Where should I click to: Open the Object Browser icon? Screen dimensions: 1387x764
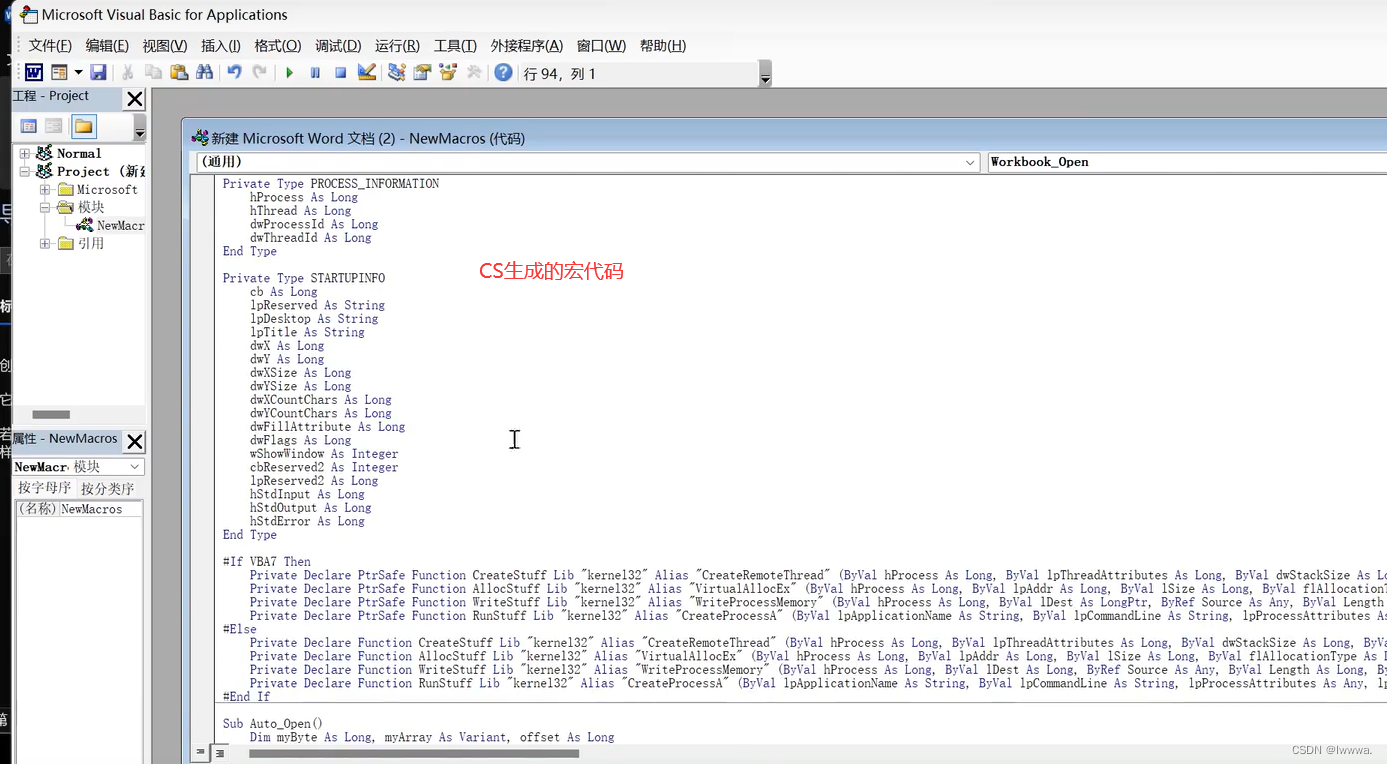(448, 72)
